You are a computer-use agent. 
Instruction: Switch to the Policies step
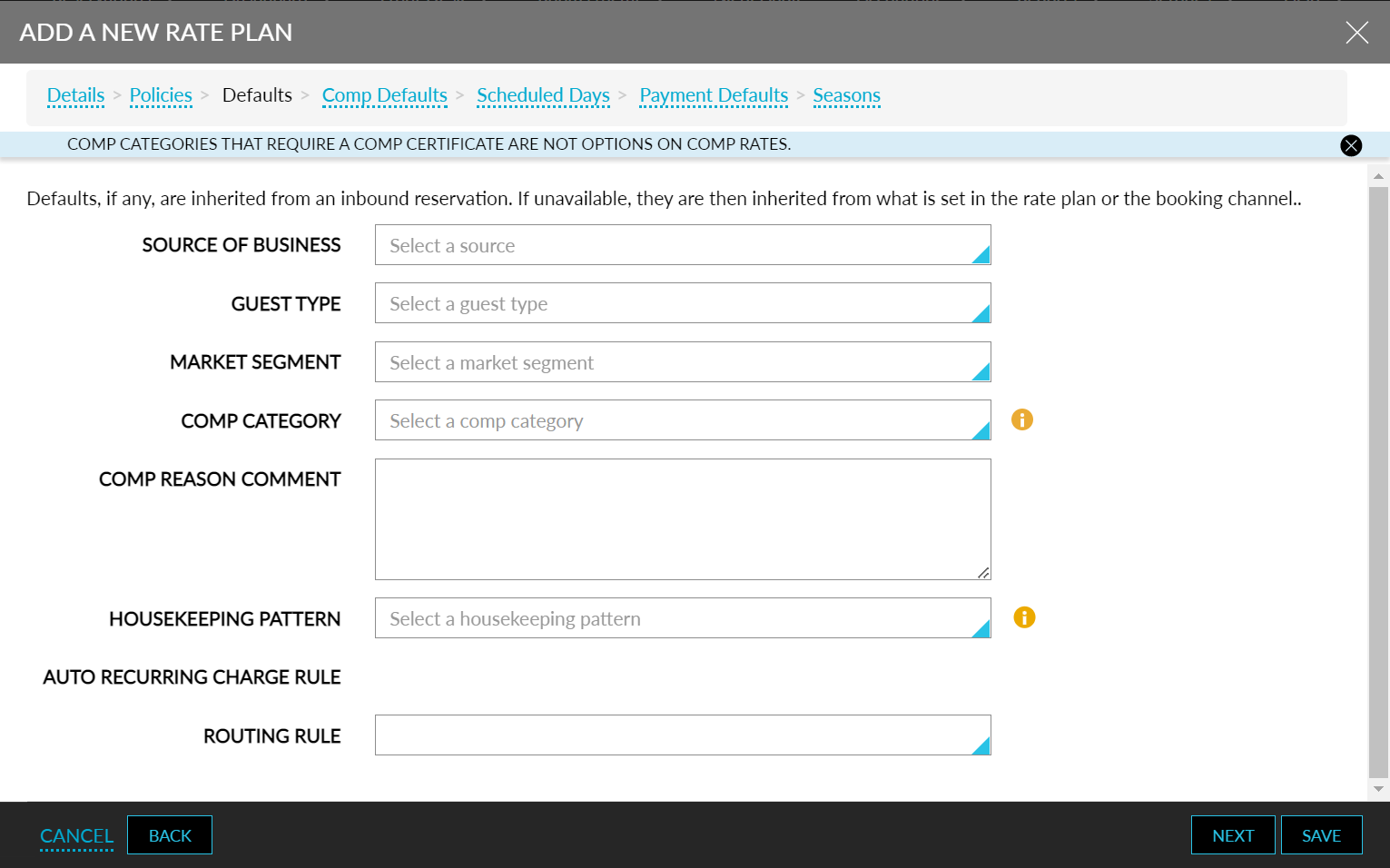coord(161,95)
